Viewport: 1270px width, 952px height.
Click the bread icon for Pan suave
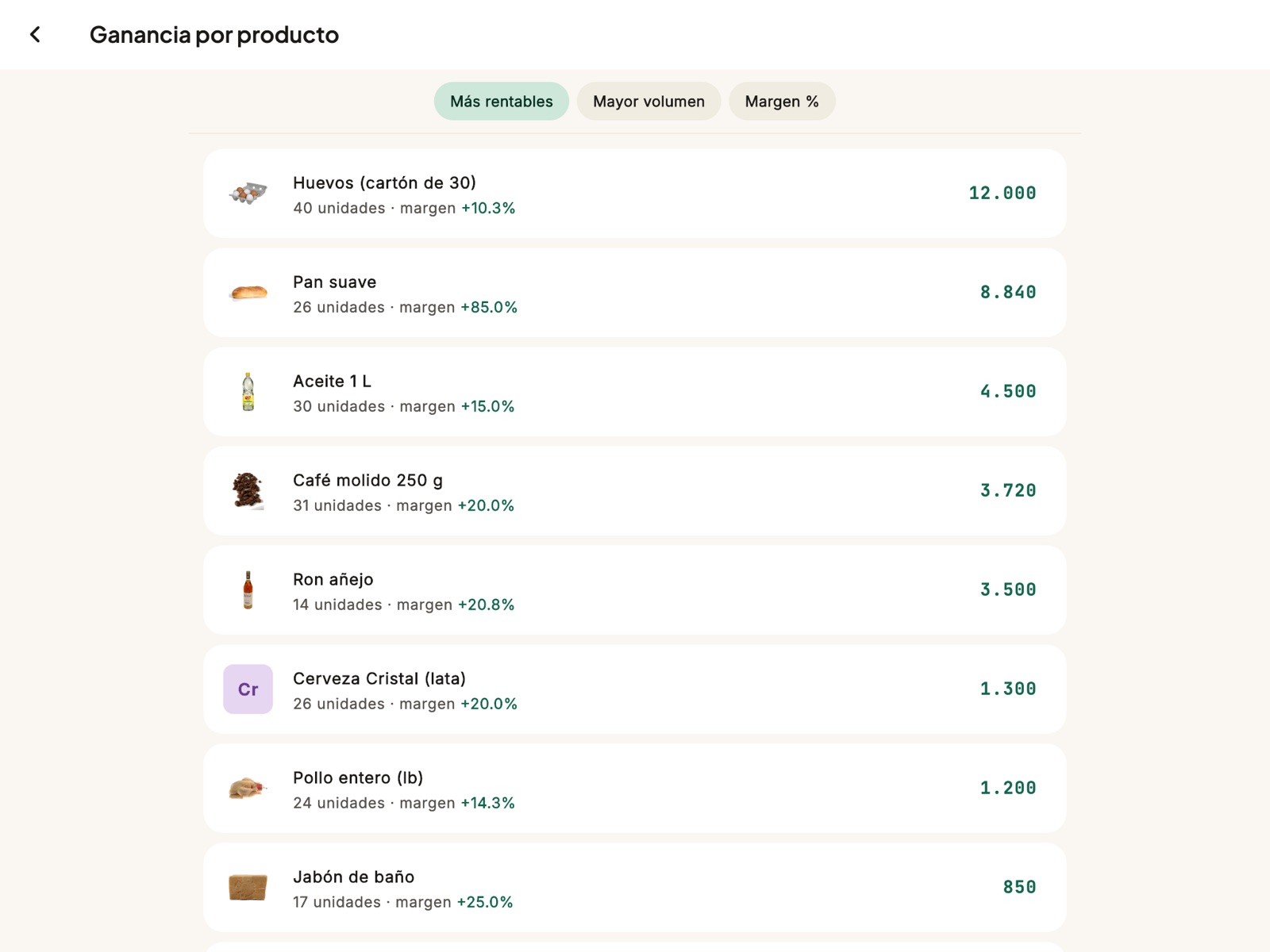point(248,292)
